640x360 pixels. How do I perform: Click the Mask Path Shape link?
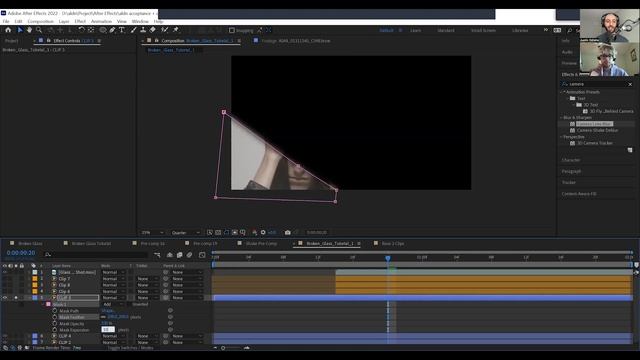coord(108,311)
